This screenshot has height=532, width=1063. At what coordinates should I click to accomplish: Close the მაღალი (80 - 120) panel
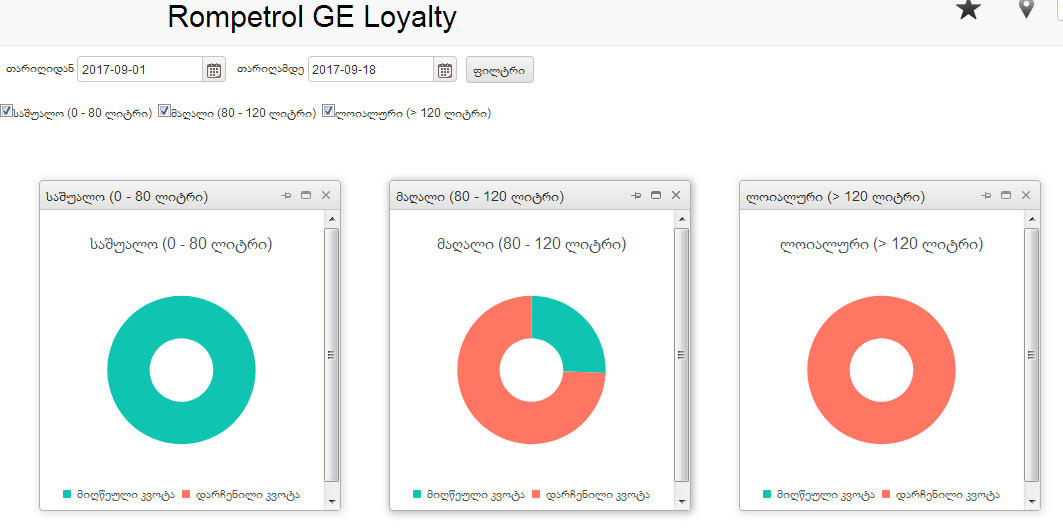tap(676, 195)
